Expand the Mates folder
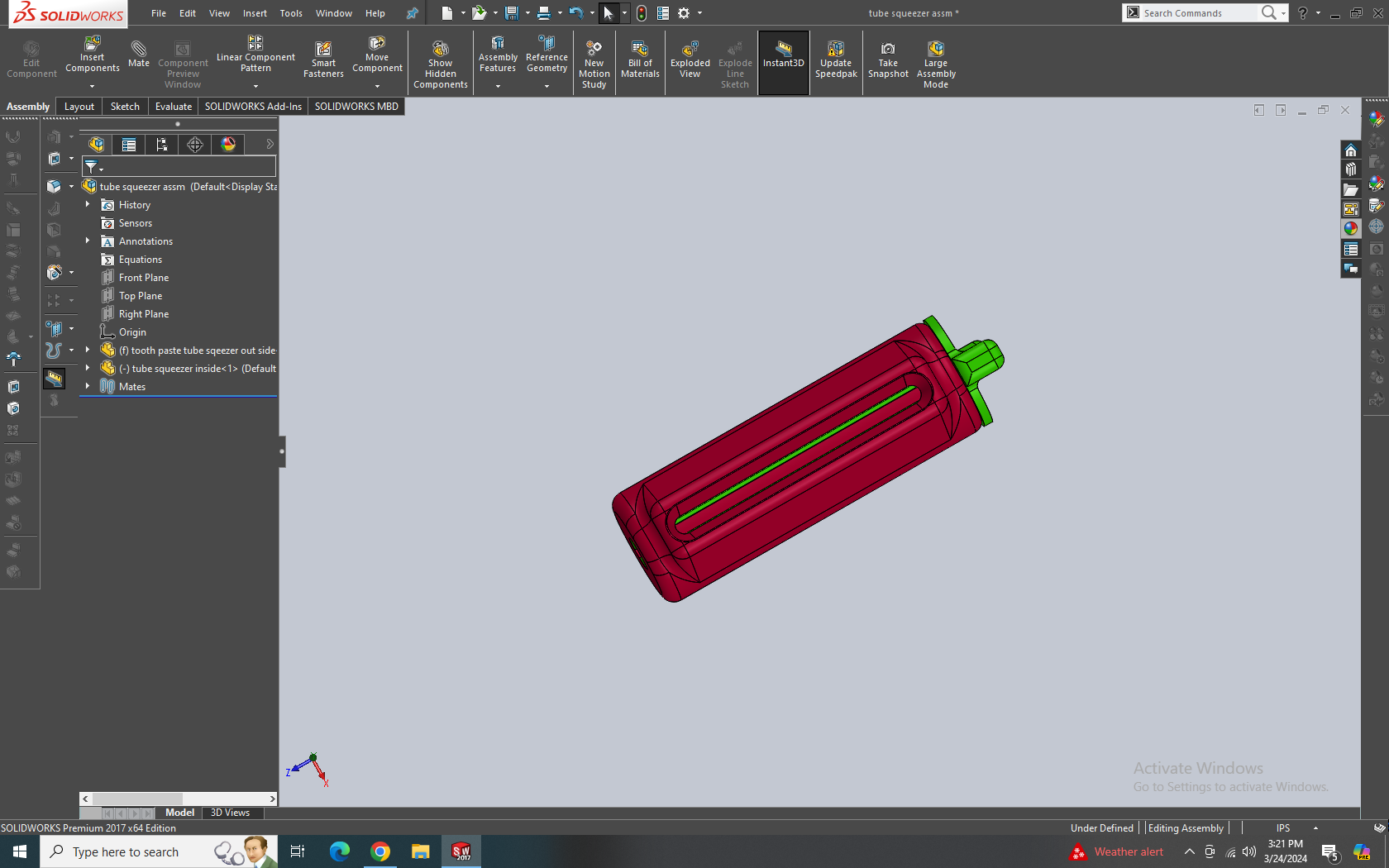 (x=88, y=386)
